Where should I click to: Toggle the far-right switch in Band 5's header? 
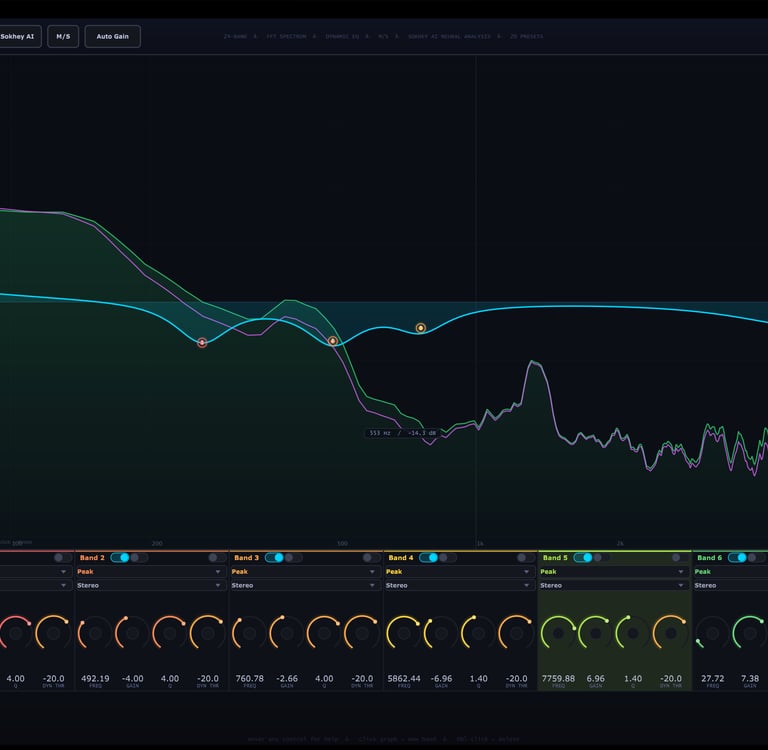680,557
